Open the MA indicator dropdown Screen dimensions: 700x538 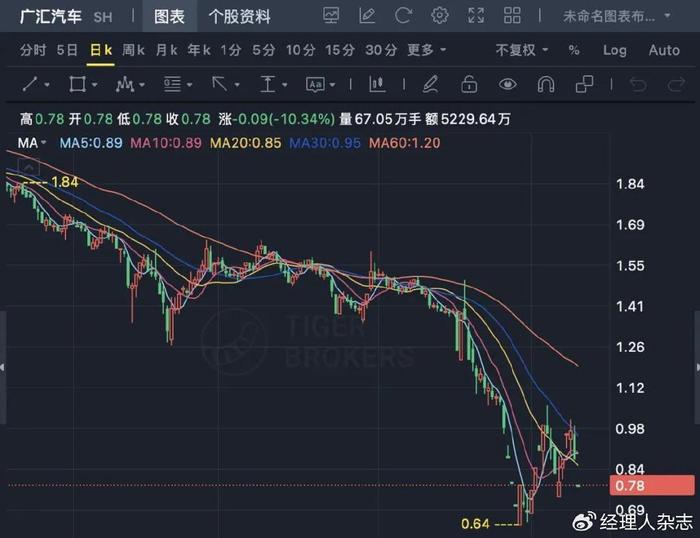point(32,143)
